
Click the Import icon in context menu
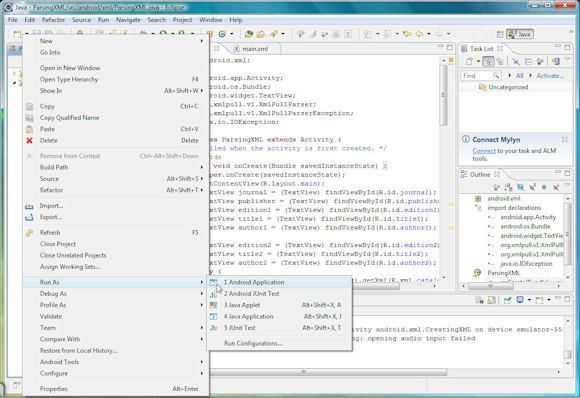[29, 206]
